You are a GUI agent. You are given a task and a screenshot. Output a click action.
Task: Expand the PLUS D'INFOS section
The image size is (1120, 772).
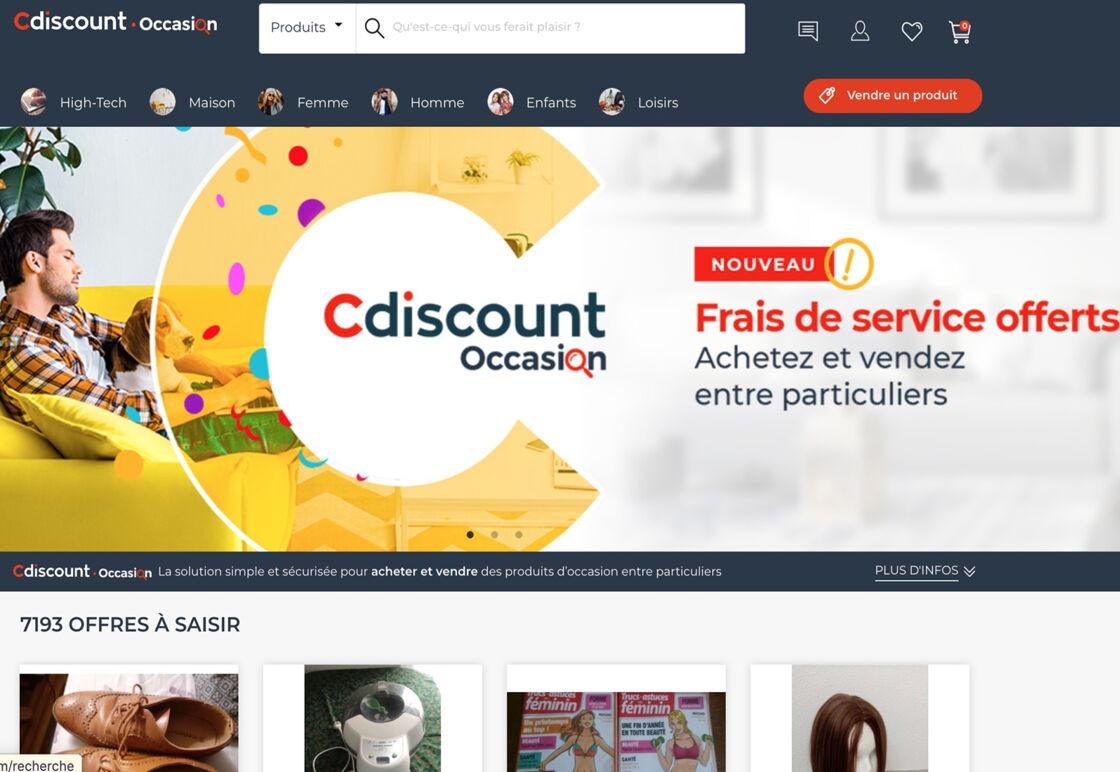coord(925,571)
